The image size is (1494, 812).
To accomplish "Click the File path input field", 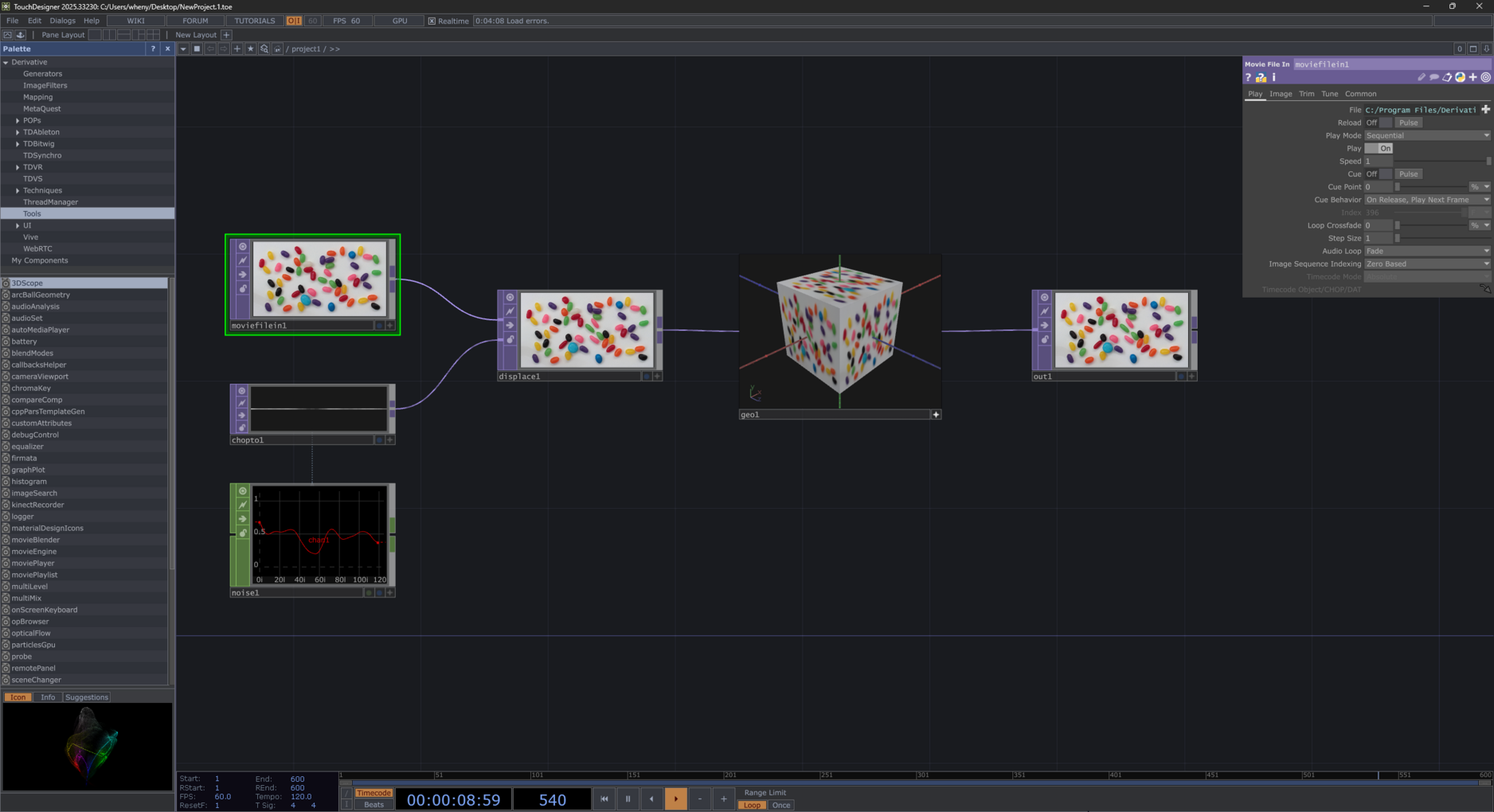I will [x=1422, y=110].
